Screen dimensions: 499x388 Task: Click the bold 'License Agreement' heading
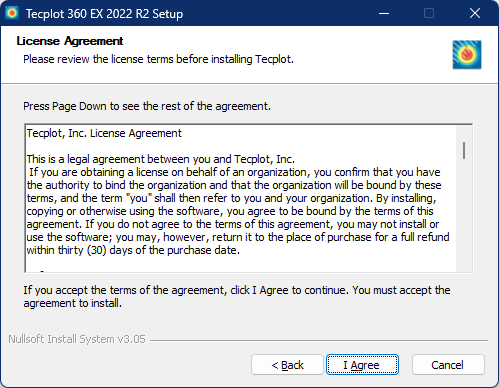point(70,41)
